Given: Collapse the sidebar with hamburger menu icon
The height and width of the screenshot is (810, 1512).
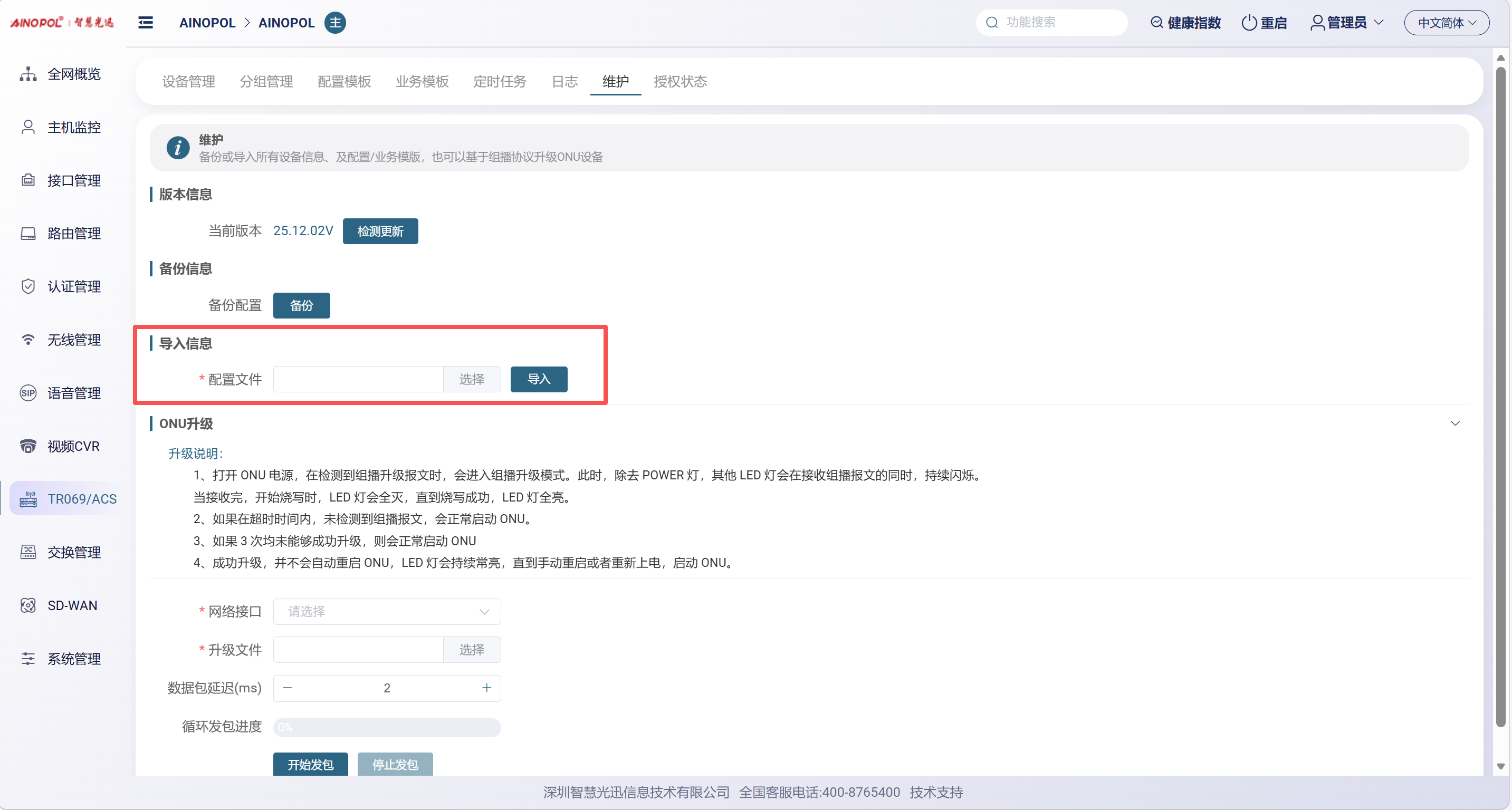Looking at the screenshot, I should pyautogui.click(x=146, y=22).
